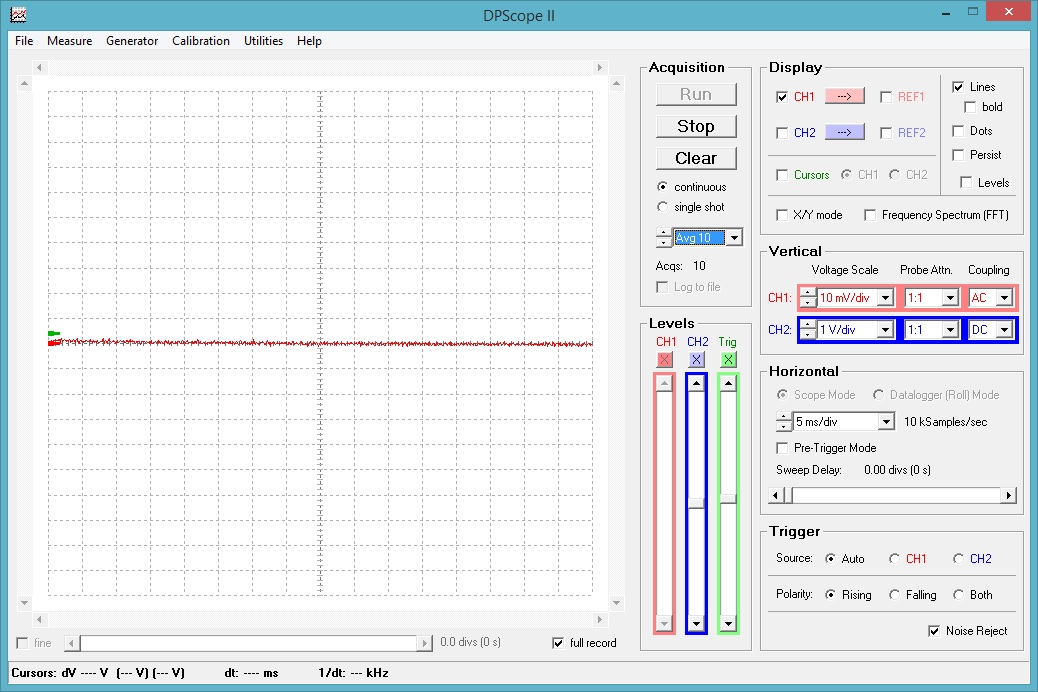Enable the REF2 checkbox
The width and height of the screenshot is (1038, 692).
[886, 132]
